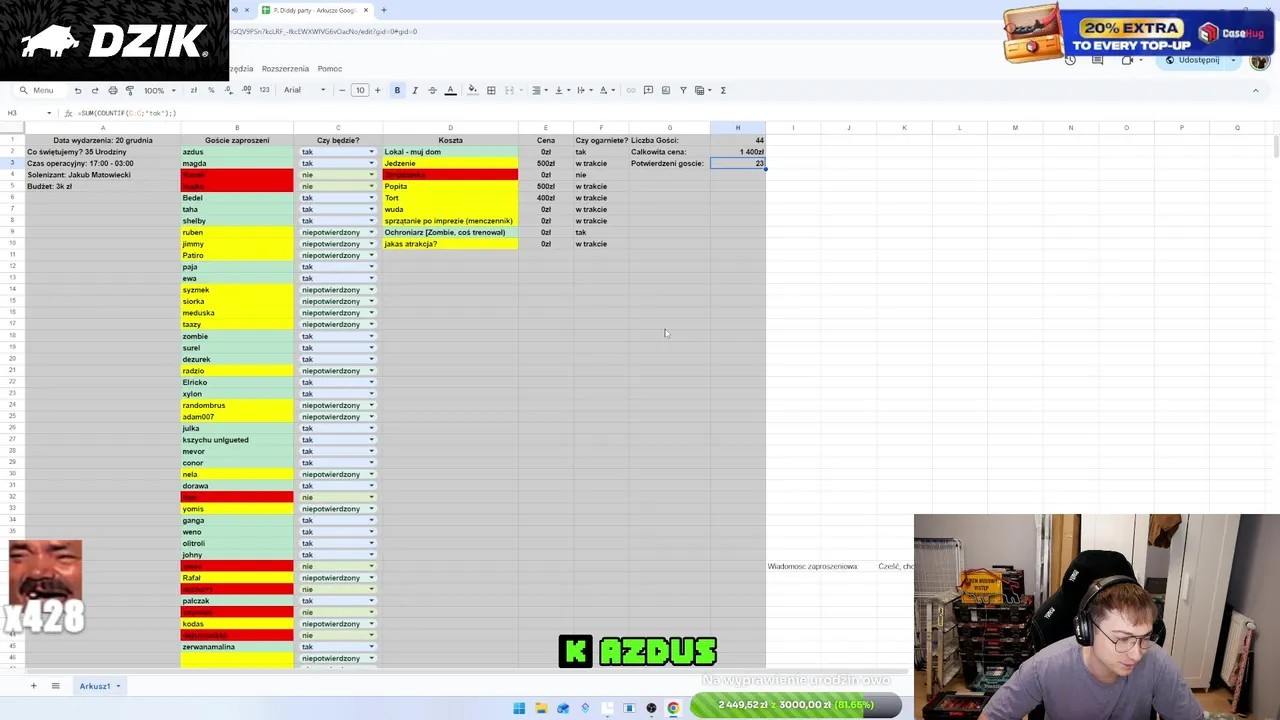Decrease font size with minus button
This screenshot has height=720, width=1280.
(342, 90)
